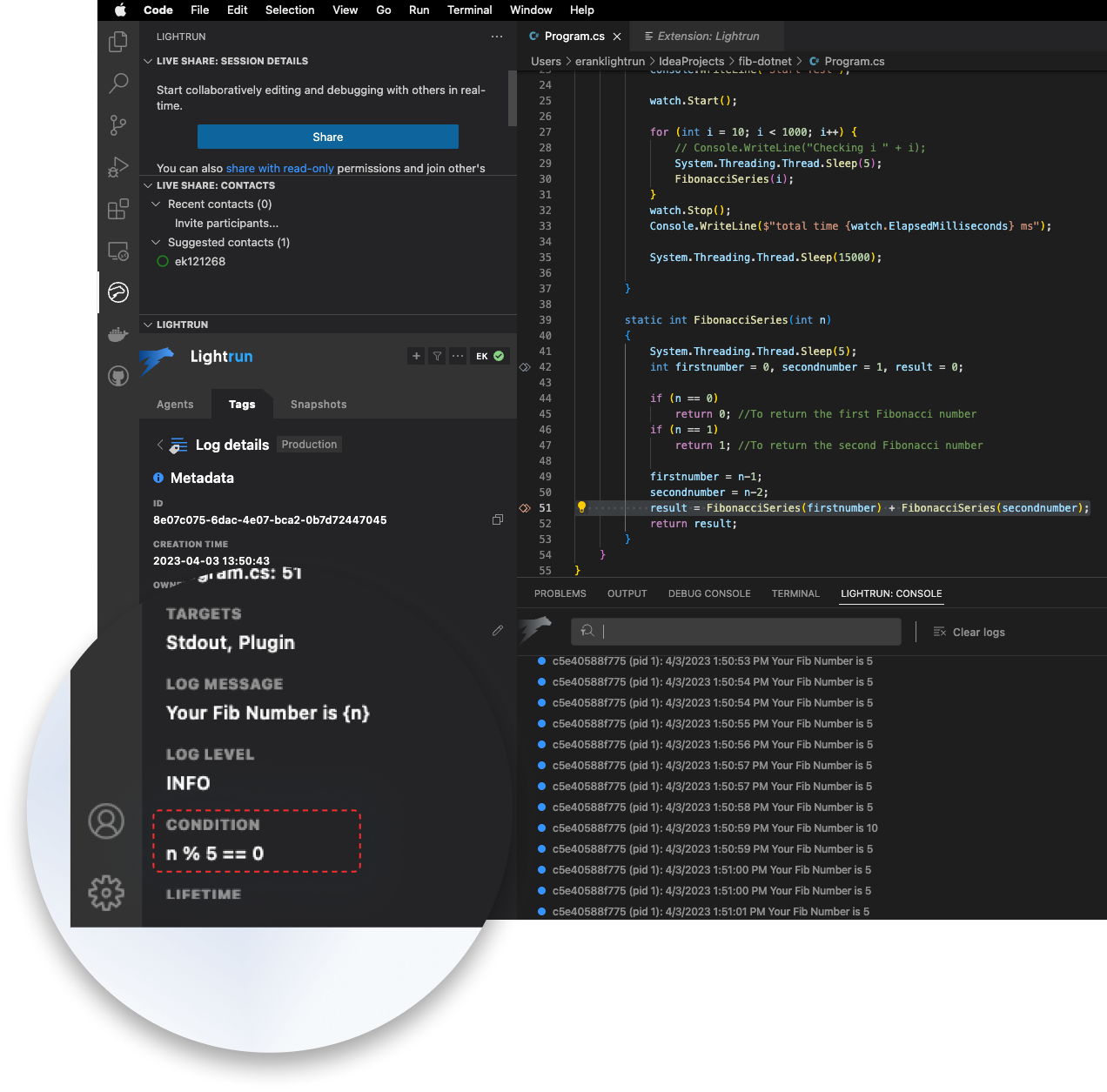This screenshot has width=1107, height=1092.
Task: Open the File menu
Action: point(200,10)
